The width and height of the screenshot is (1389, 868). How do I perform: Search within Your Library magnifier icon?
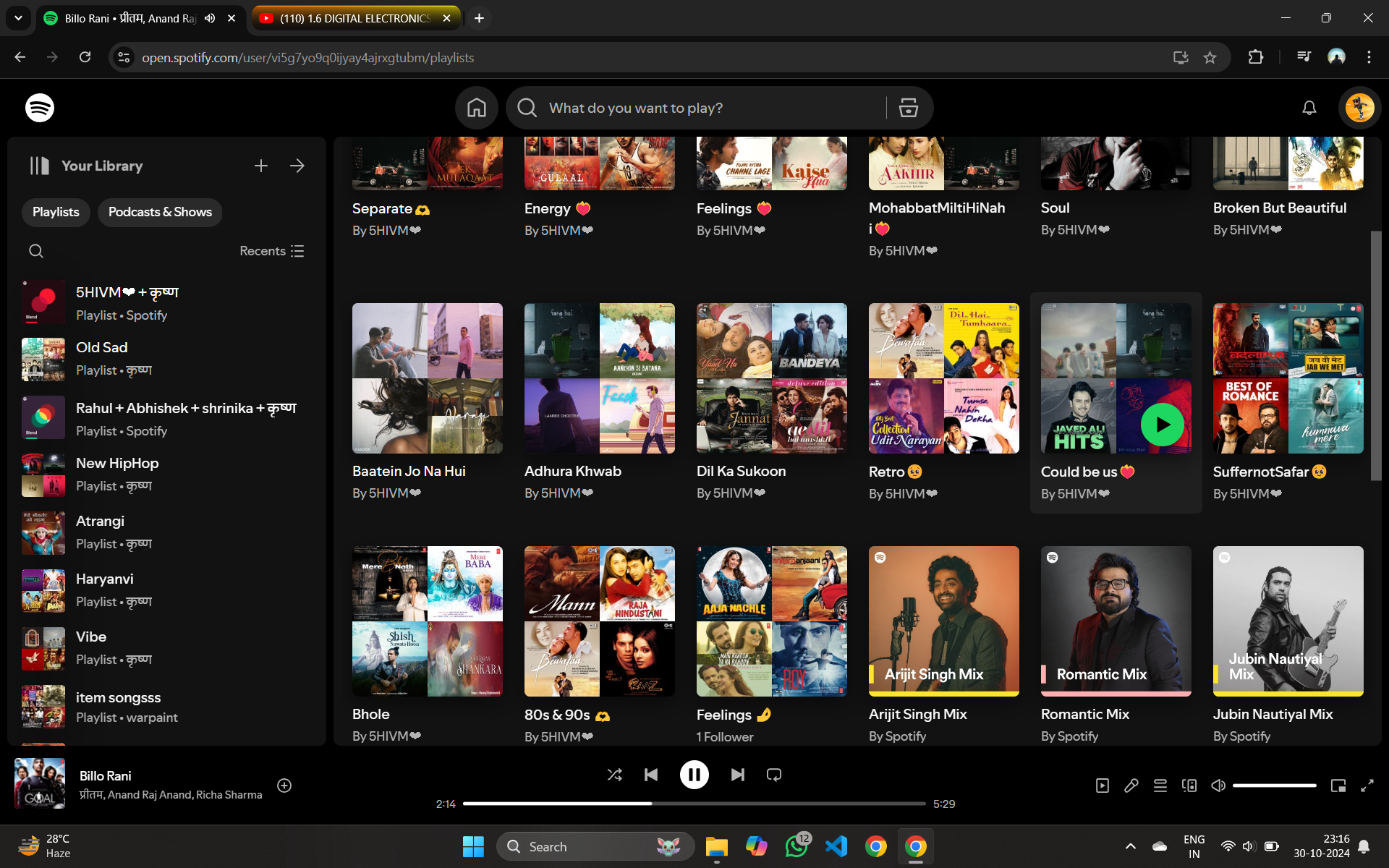tap(36, 251)
